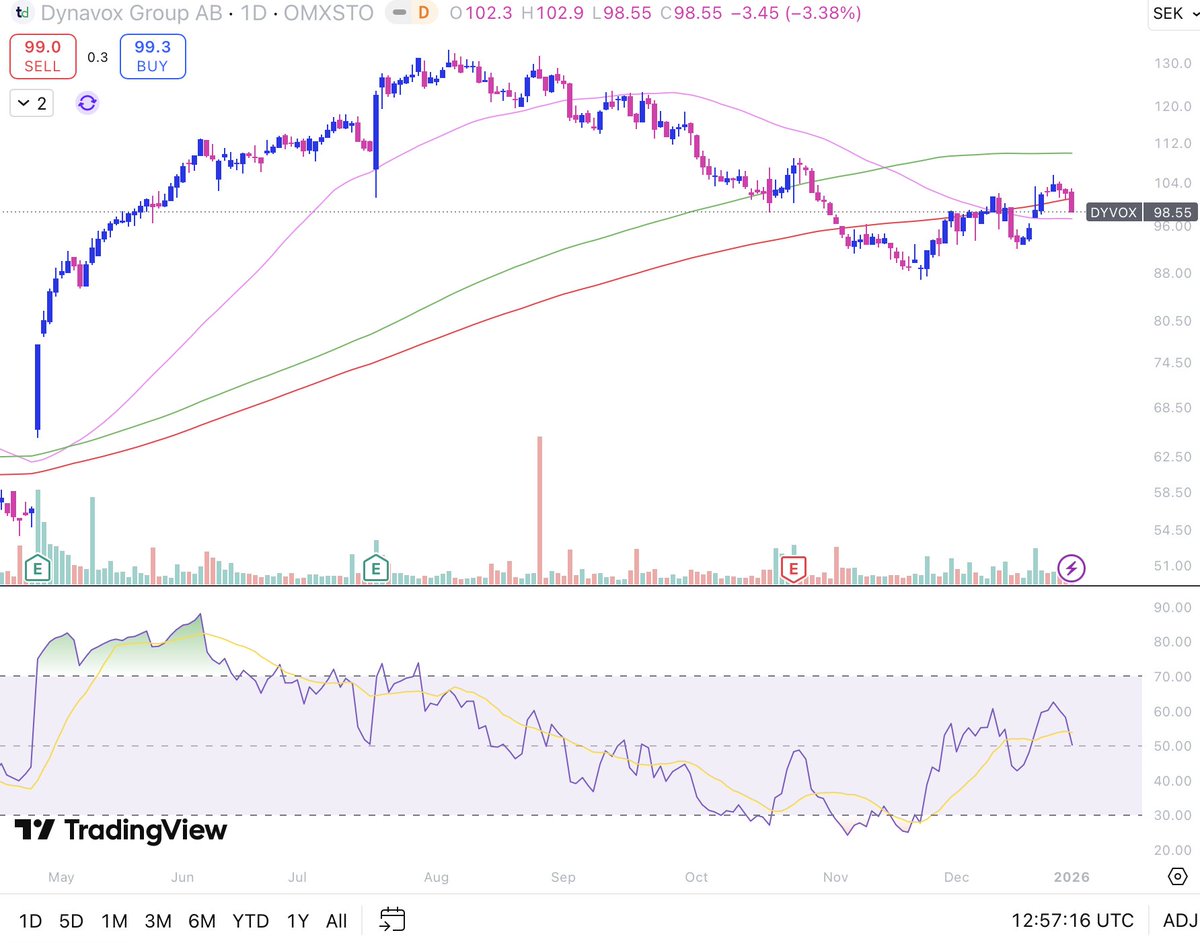The height and width of the screenshot is (943, 1200).
Task: Click the 99.3 BUY button
Action: (152, 57)
